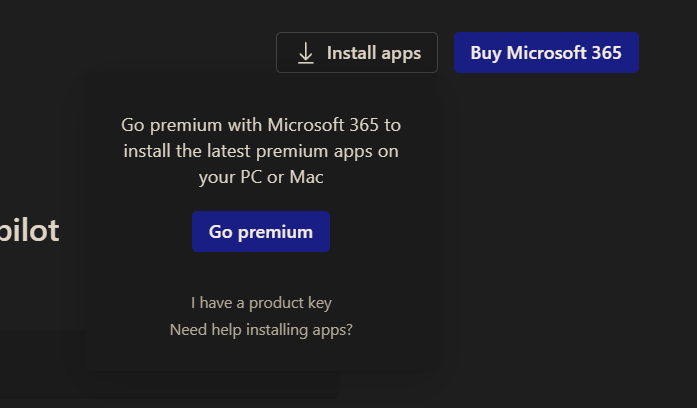Click the "Install apps" text label
Screen dimensions: 697x408
pos(374,53)
